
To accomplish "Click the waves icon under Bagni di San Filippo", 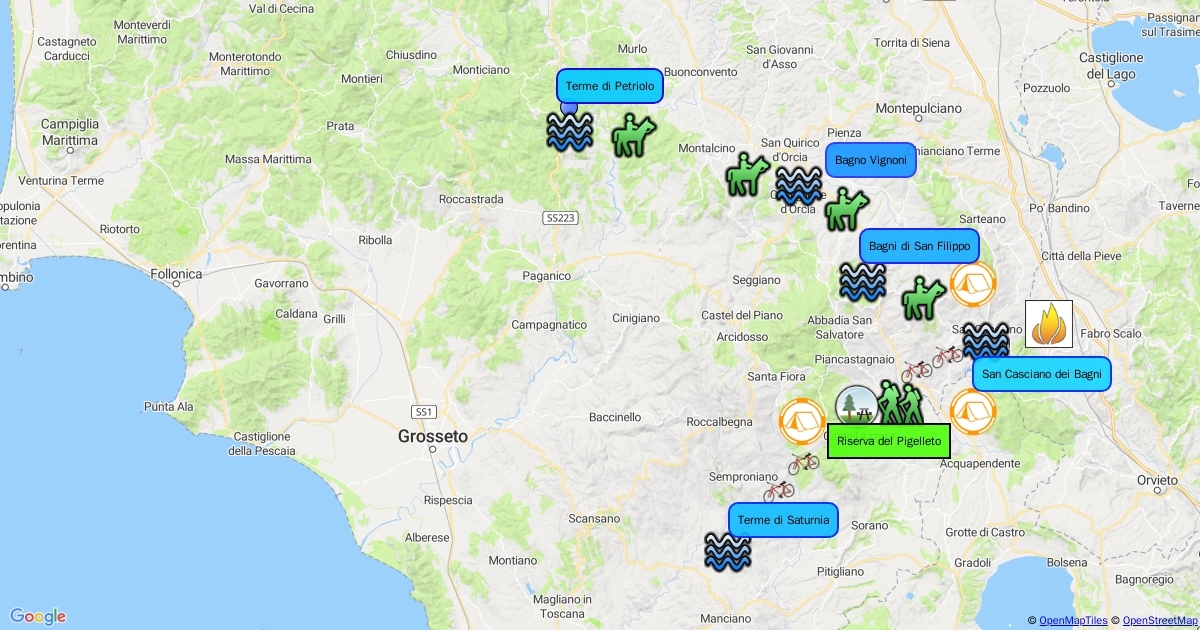I will [862, 282].
